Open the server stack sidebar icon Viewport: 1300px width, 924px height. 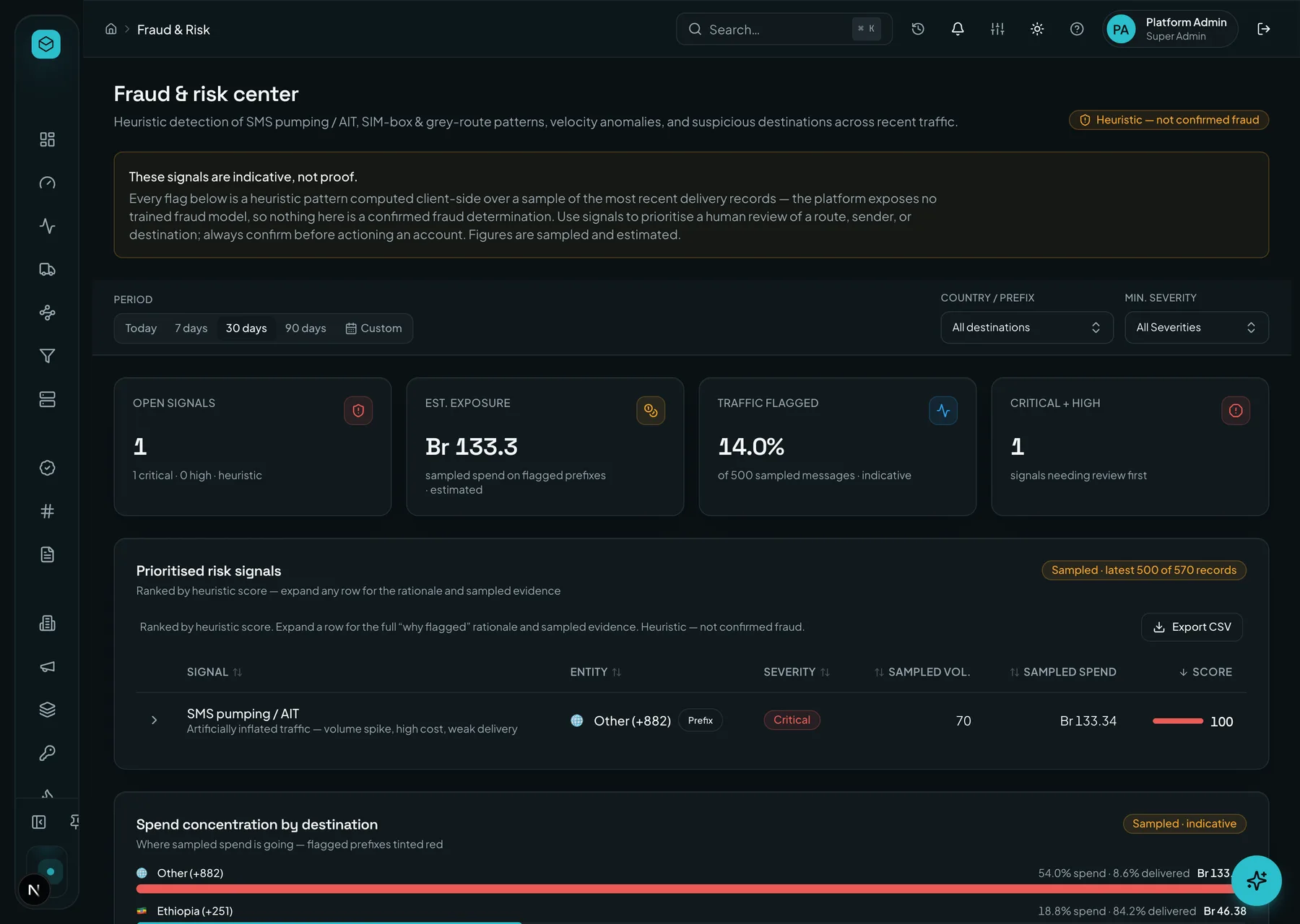pos(47,399)
